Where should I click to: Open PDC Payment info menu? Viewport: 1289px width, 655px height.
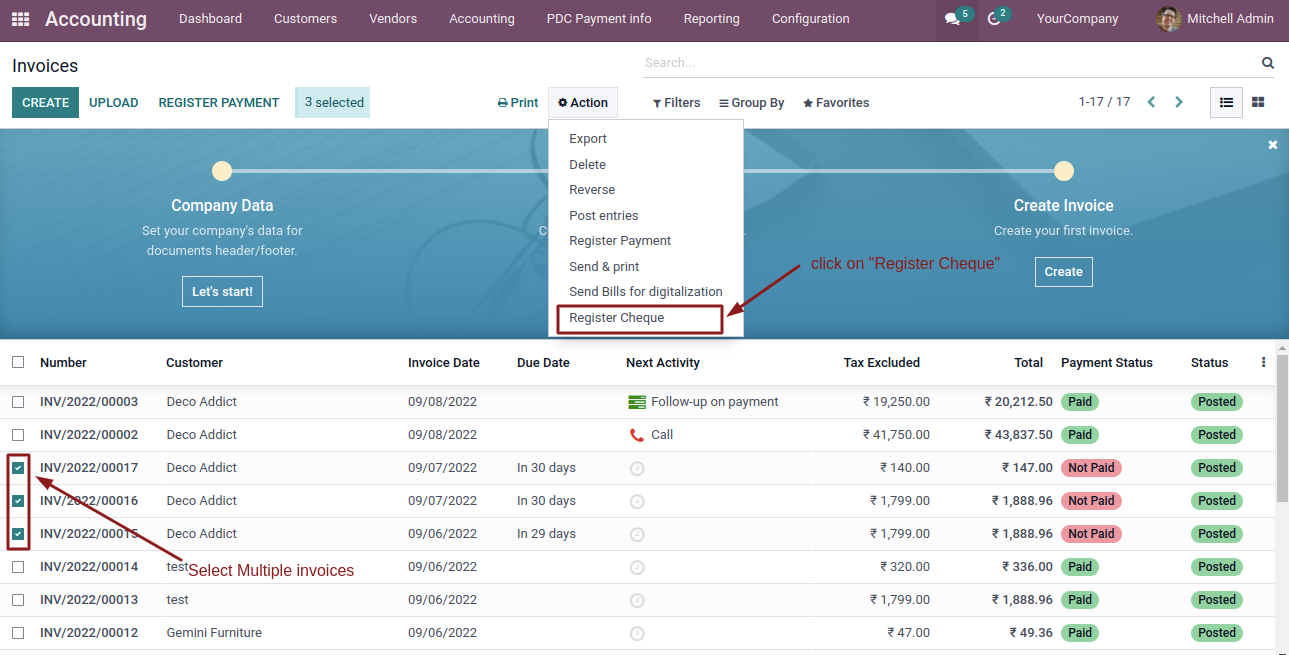point(599,19)
